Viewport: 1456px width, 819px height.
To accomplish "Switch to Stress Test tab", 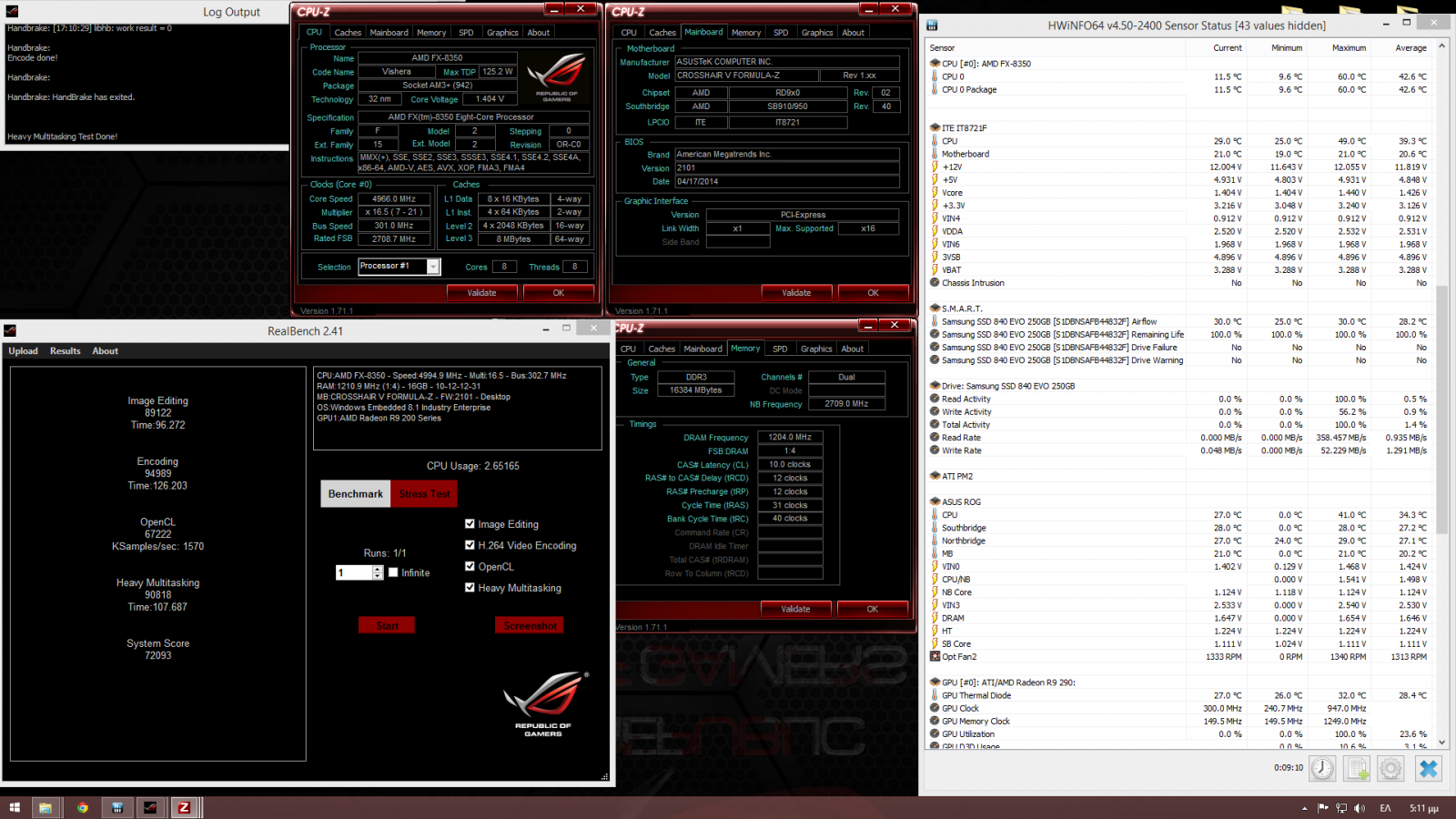I will pos(424,494).
